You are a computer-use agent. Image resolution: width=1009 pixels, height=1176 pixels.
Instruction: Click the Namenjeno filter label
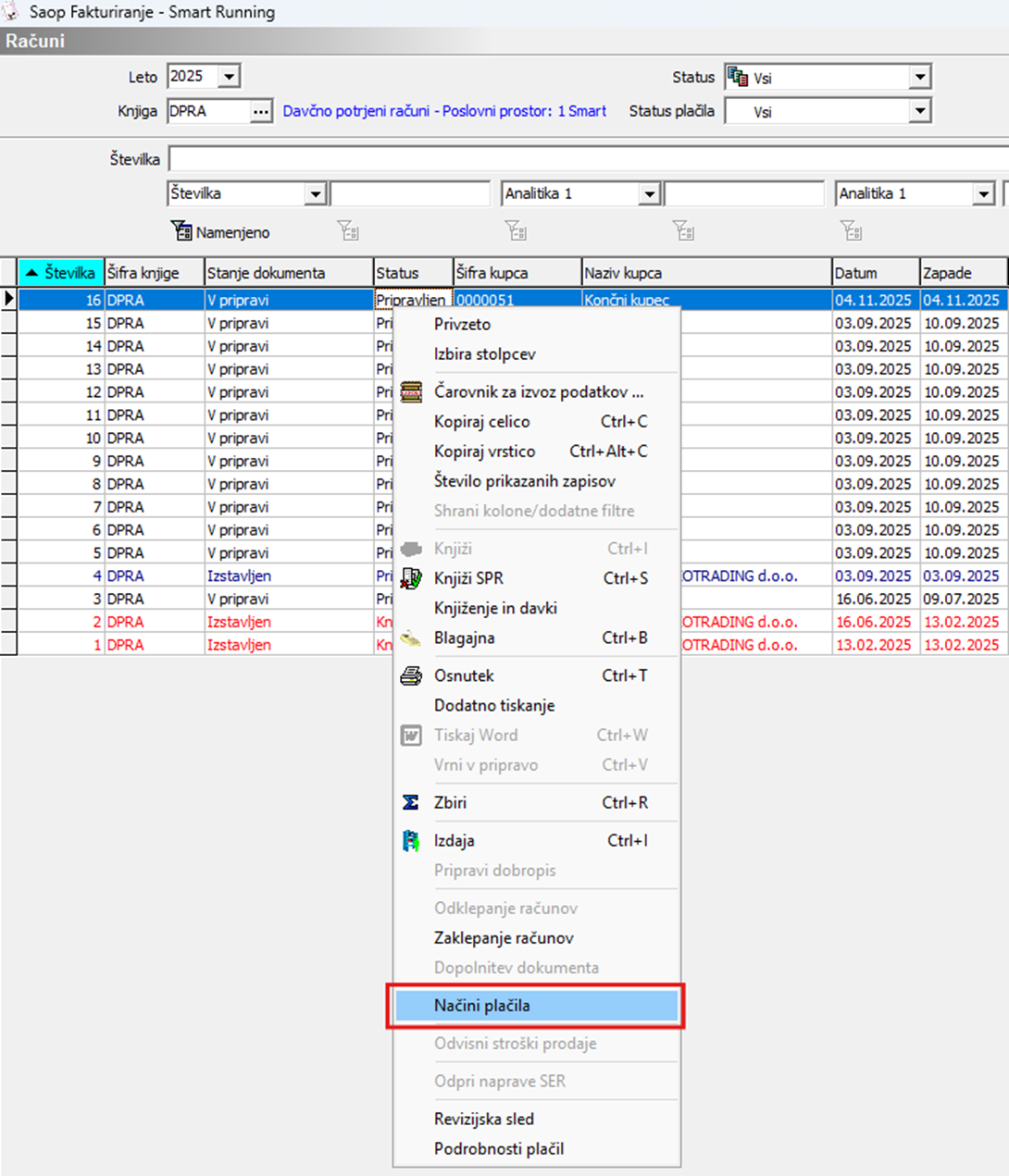[x=232, y=232]
